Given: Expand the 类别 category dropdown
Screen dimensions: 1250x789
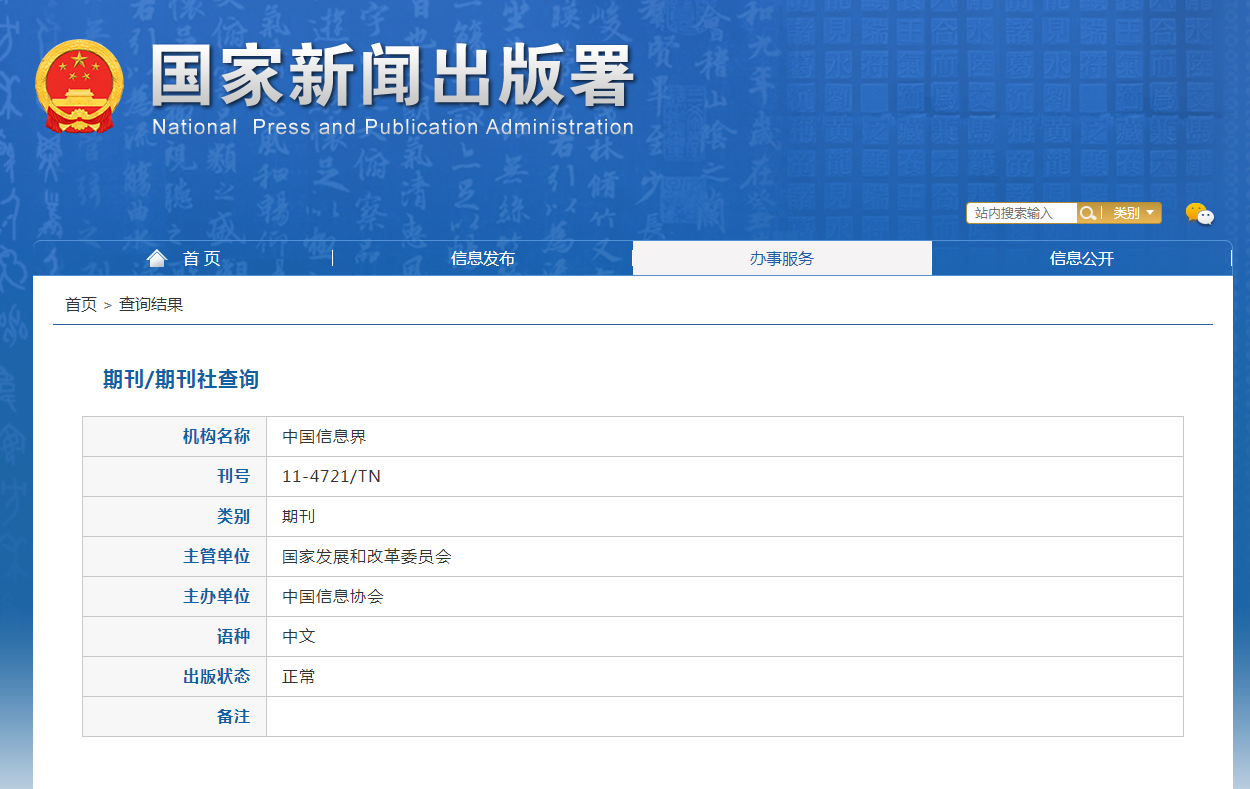Looking at the screenshot, I should tap(1133, 213).
